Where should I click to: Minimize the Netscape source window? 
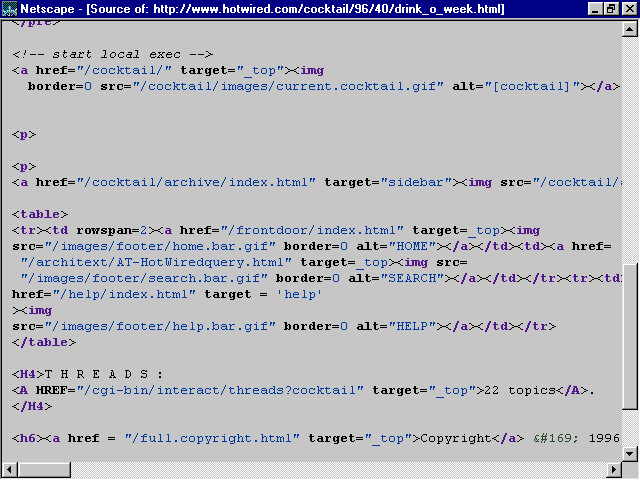pos(594,9)
